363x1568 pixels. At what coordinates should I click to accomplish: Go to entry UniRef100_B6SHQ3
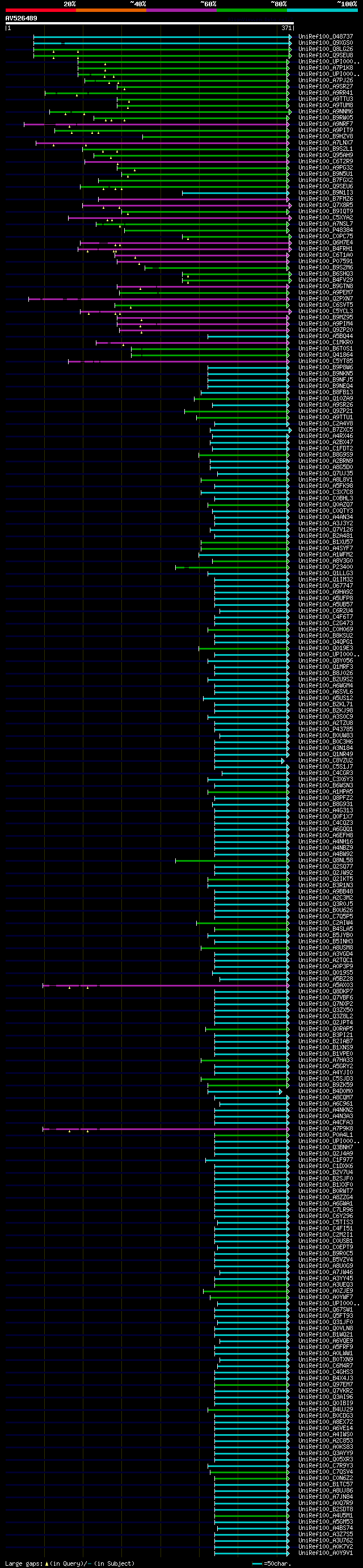(325, 274)
